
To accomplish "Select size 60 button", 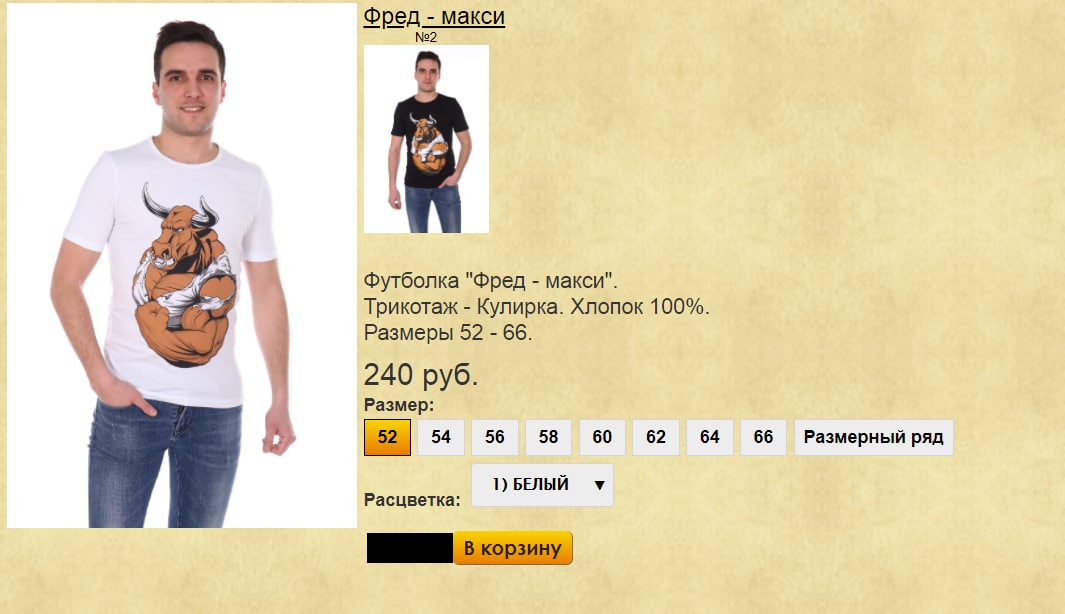I will point(602,437).
